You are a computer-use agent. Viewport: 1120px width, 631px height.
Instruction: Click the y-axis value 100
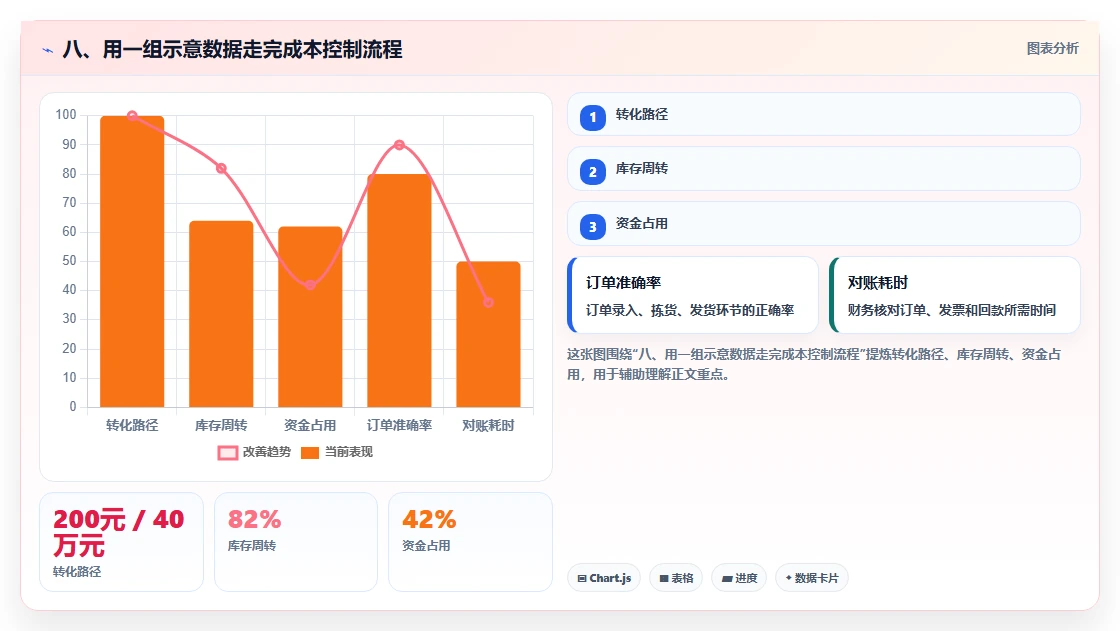66,115
